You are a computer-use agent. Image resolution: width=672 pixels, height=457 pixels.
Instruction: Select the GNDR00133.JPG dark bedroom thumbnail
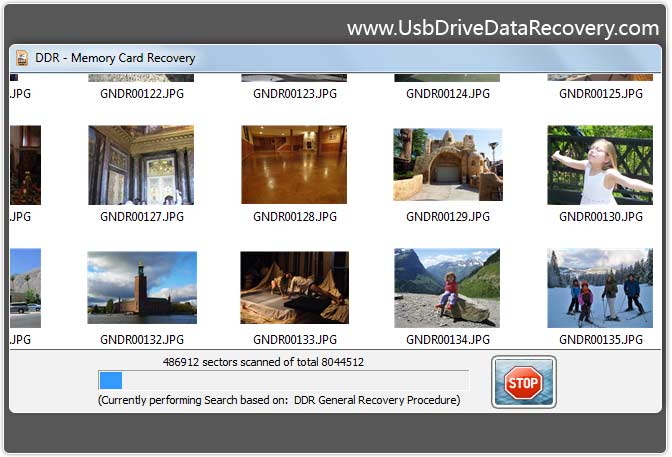tap(294, 288)
